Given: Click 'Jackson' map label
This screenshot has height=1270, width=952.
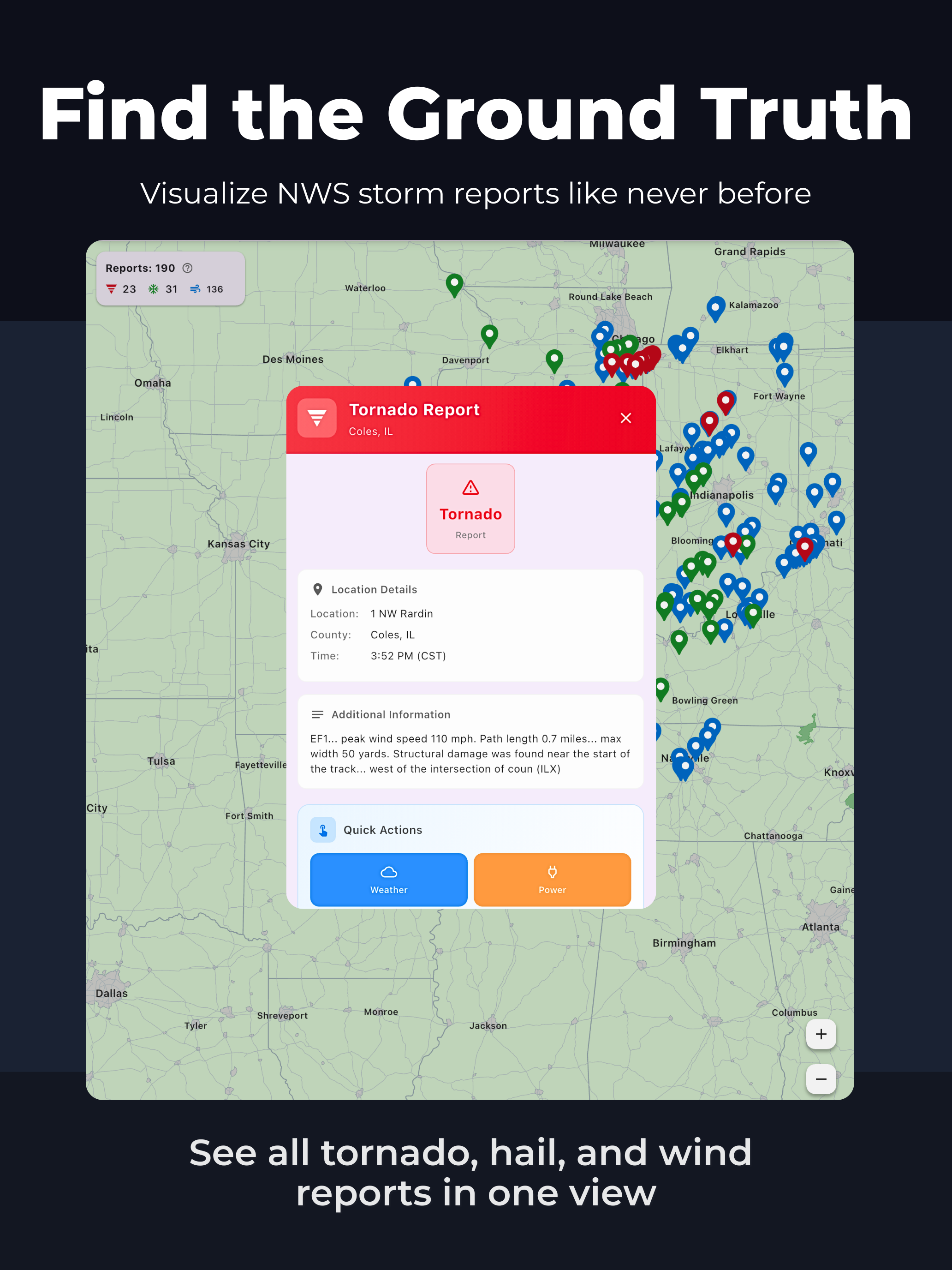Looking at the screenshot, I should pos(488,1026).
